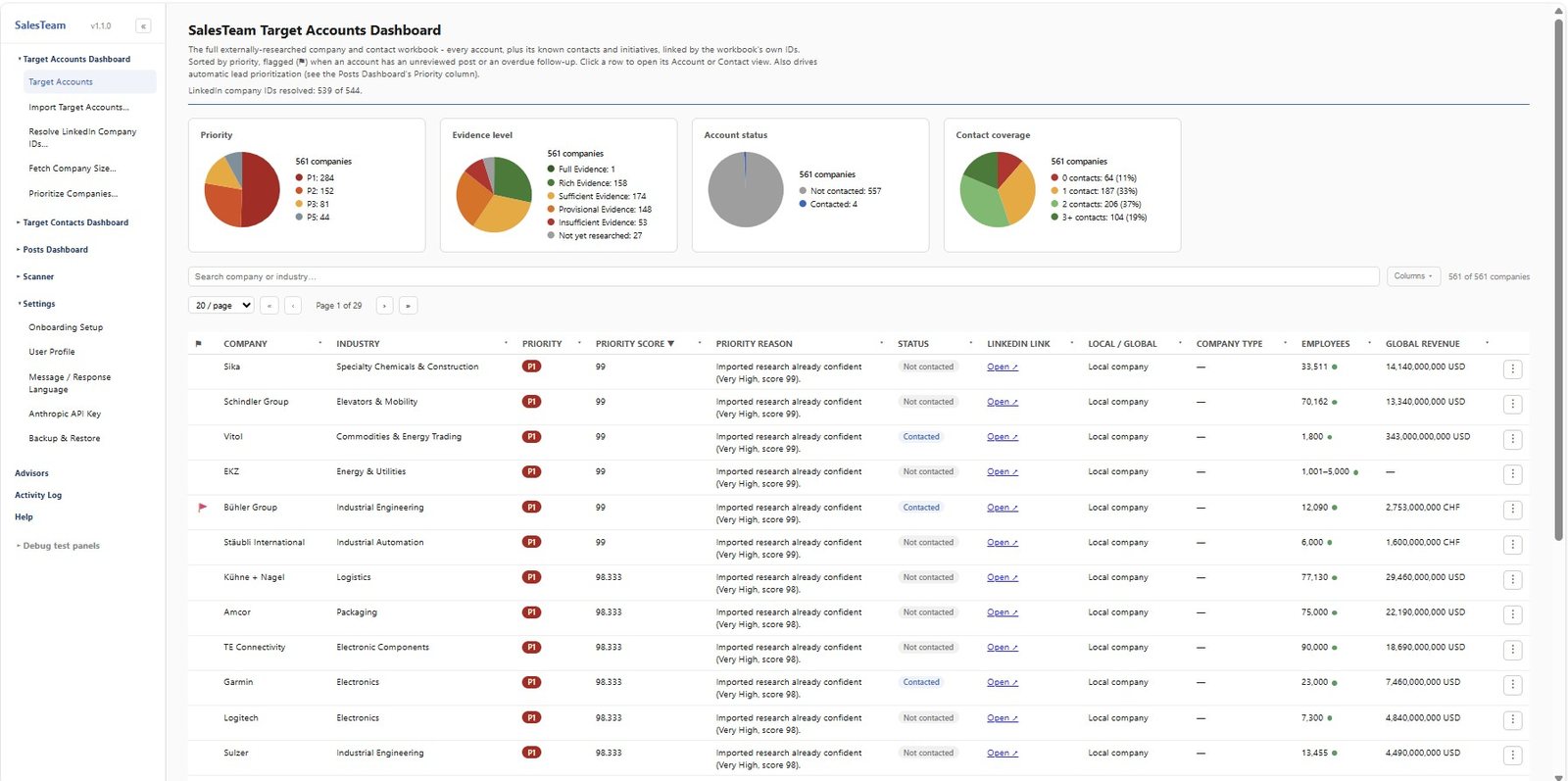Open the row menu for Garmin

click(1513, 685)
